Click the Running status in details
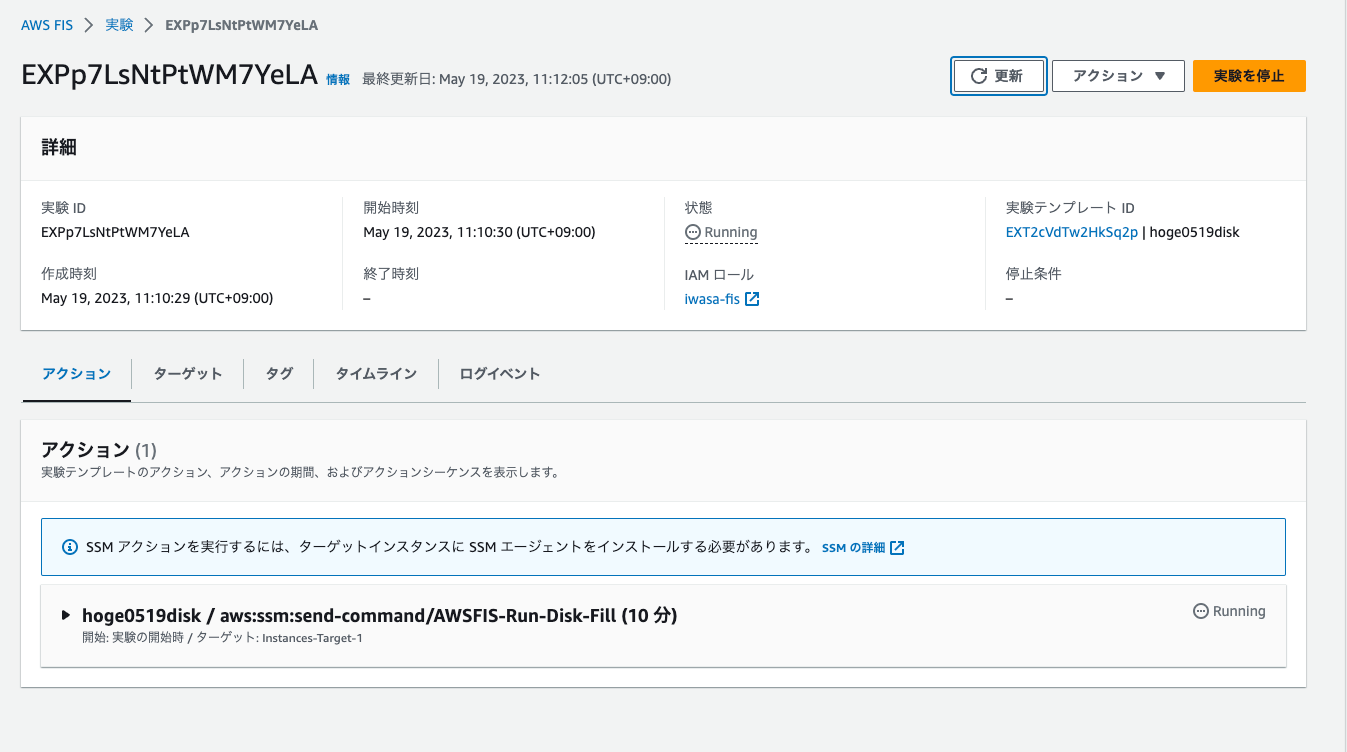Viewport: 1347px width, 752px height. (721, 232)
